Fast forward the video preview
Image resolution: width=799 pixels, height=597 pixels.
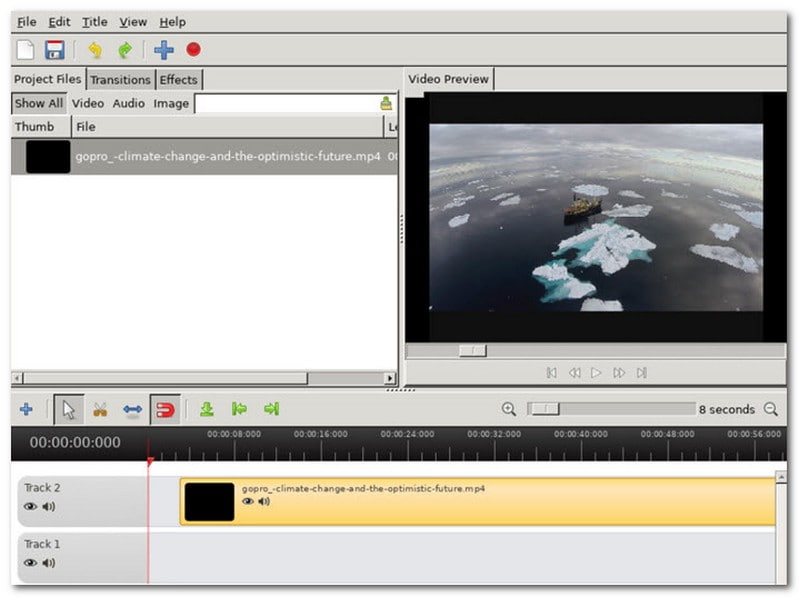coord(619,373)
